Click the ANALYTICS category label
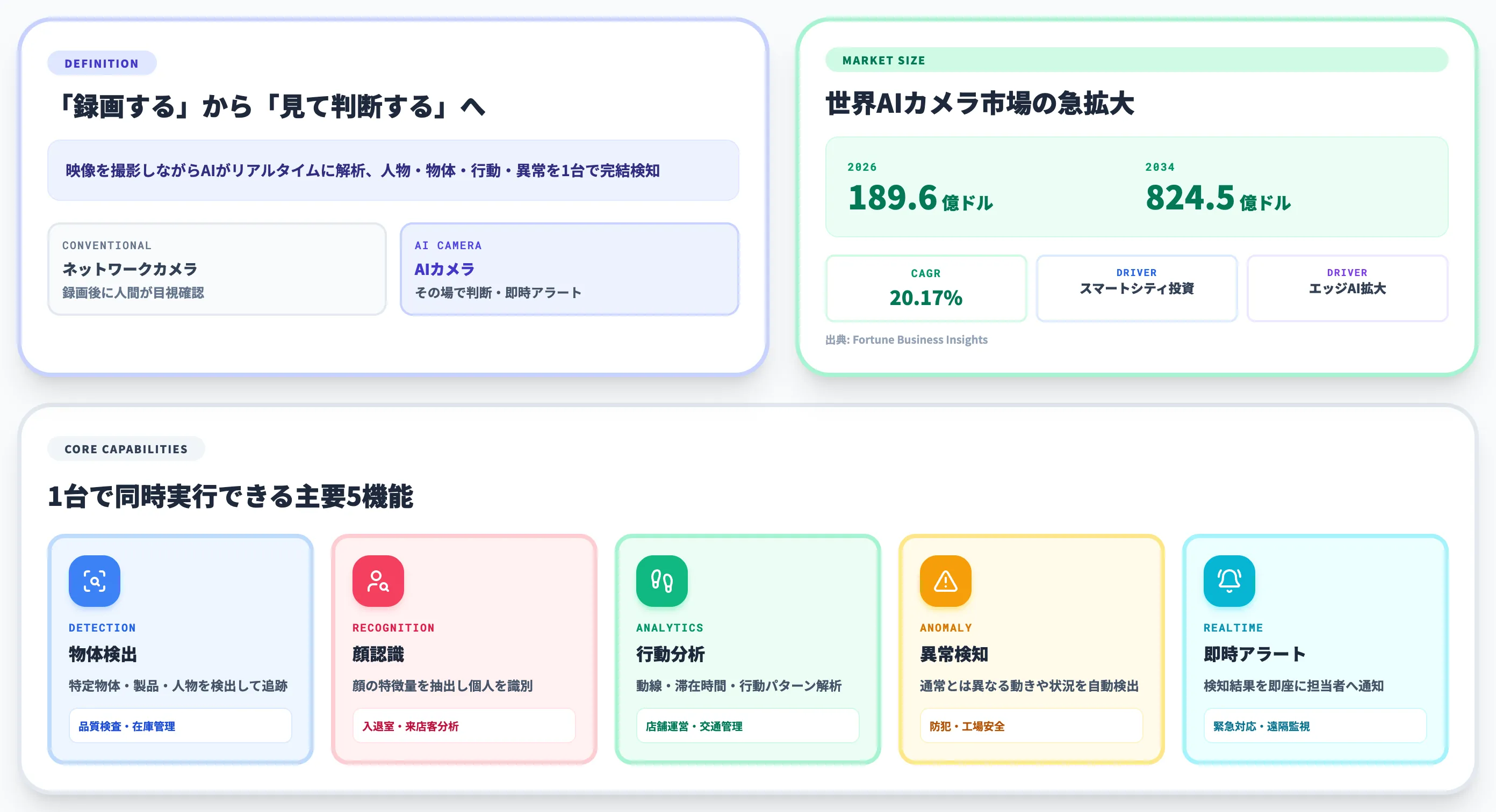 point(670,627)
